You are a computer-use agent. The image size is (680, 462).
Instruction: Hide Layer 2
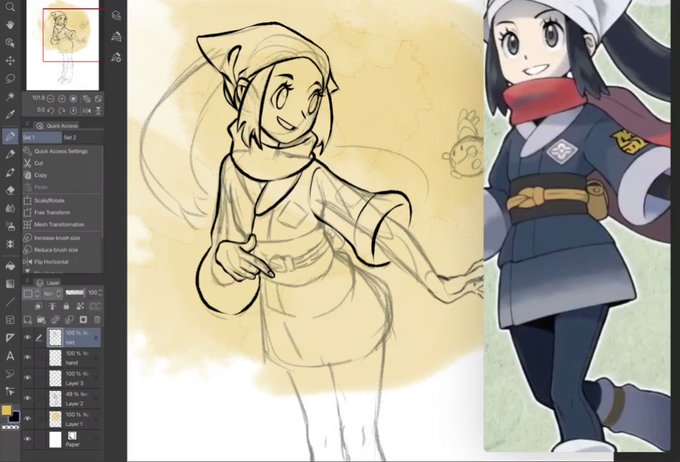[28, 398]
